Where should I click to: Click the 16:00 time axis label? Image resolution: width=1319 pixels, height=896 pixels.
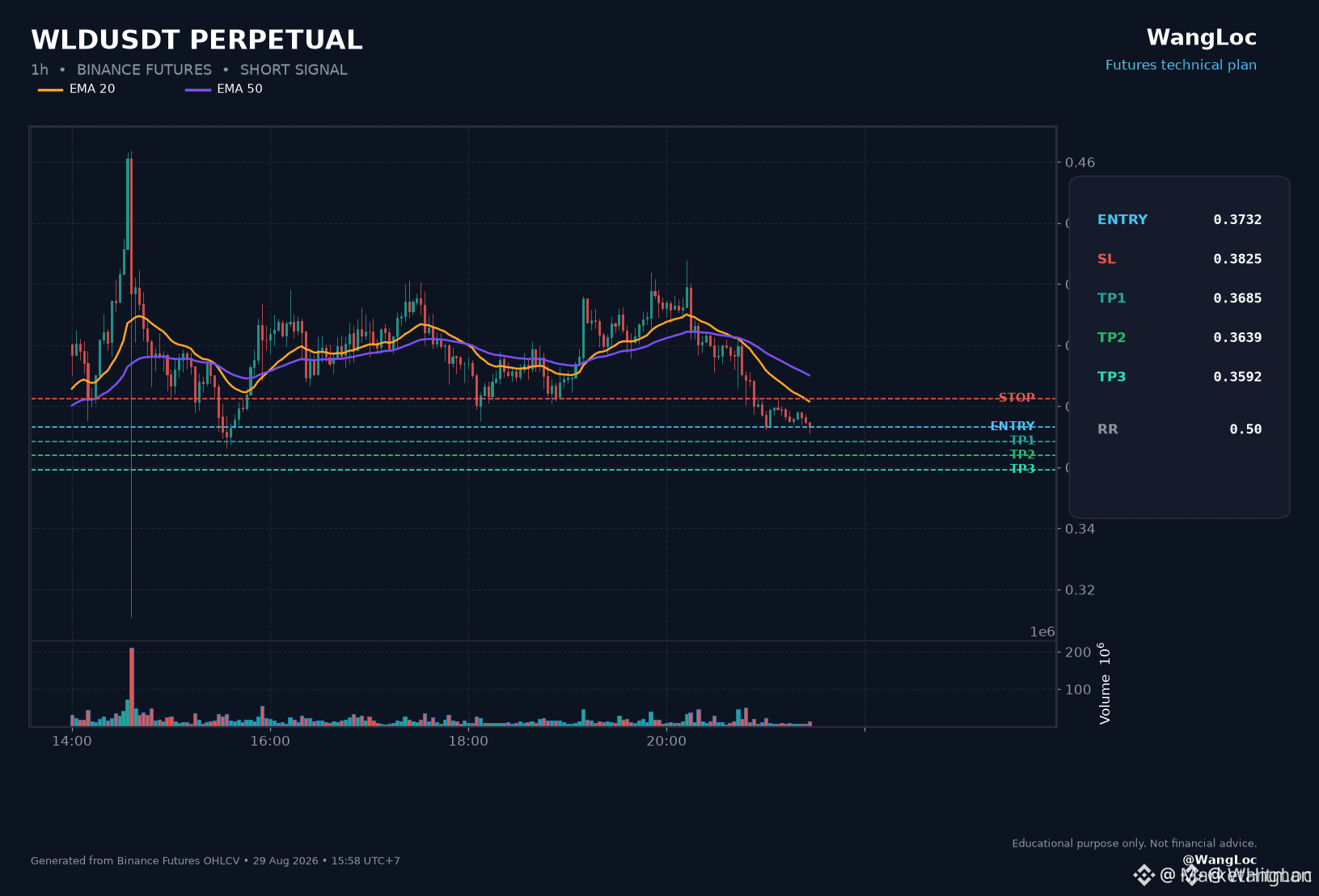coord(270,741)
